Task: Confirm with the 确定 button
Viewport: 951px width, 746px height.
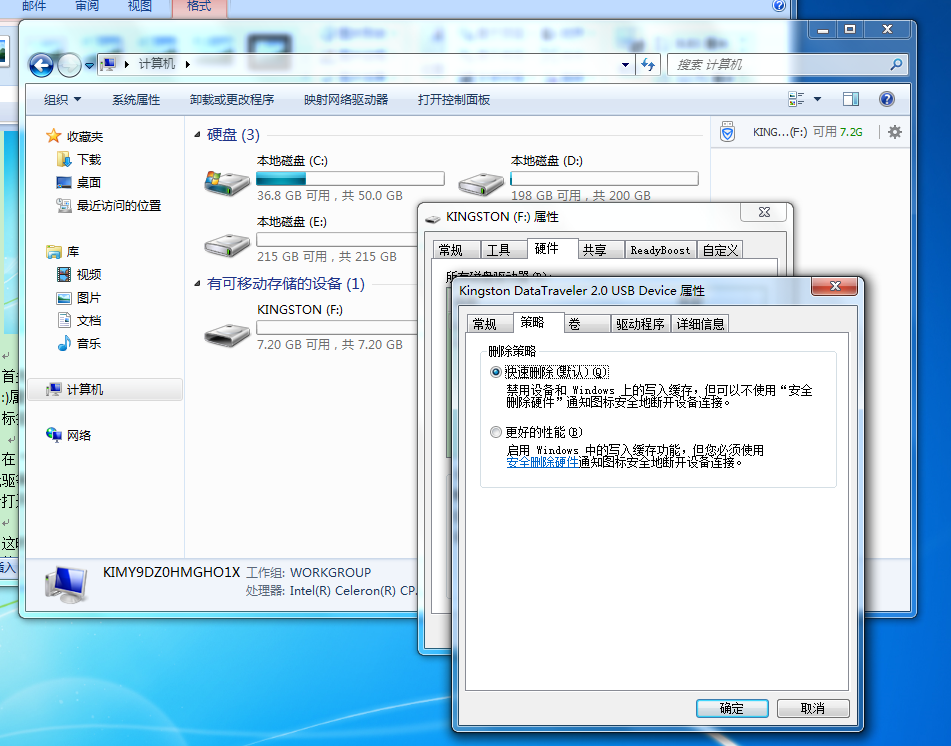Action: point(732,708)
